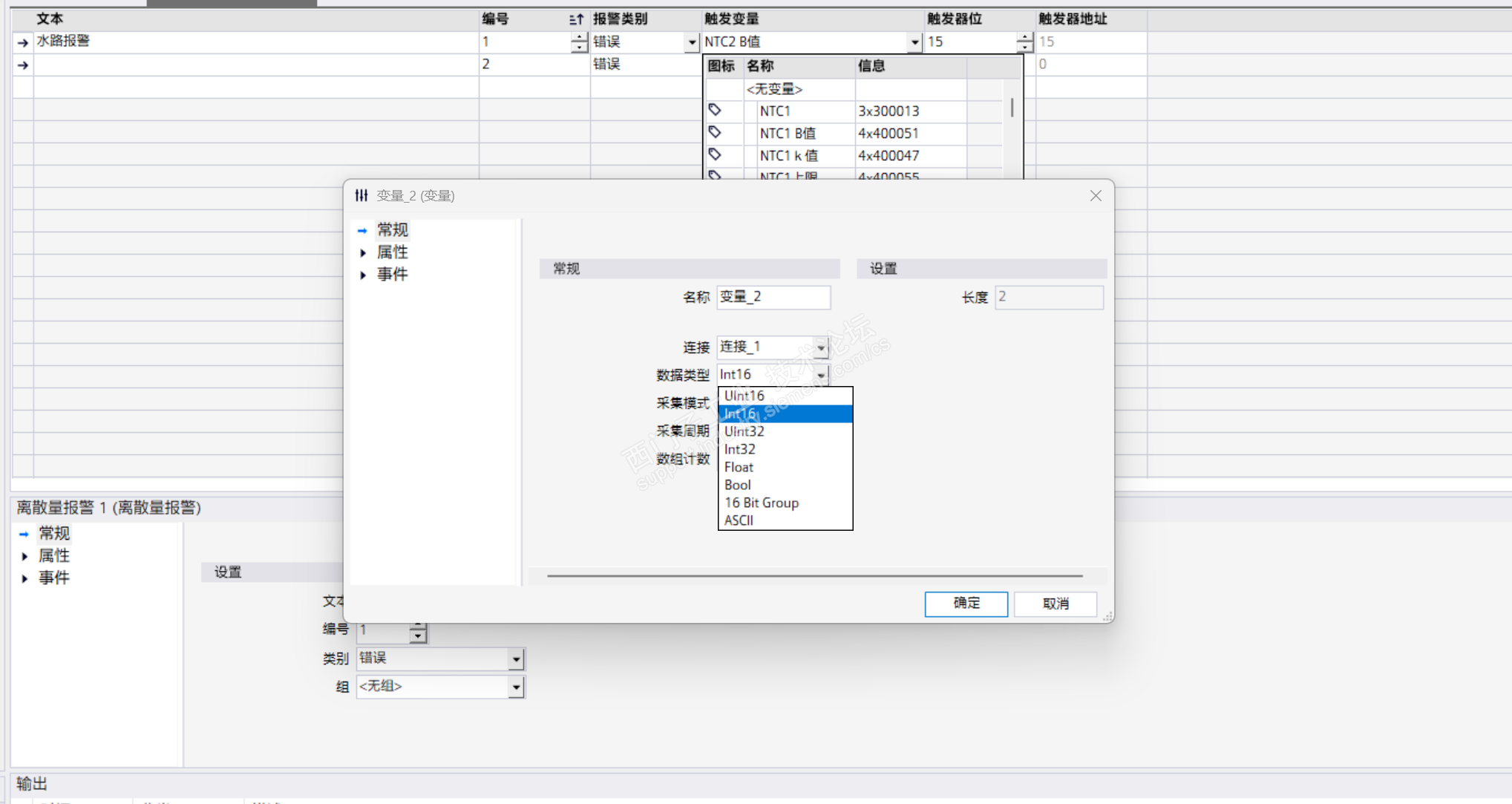Click the variable list vertical scrollbar

pos(1012,108)
